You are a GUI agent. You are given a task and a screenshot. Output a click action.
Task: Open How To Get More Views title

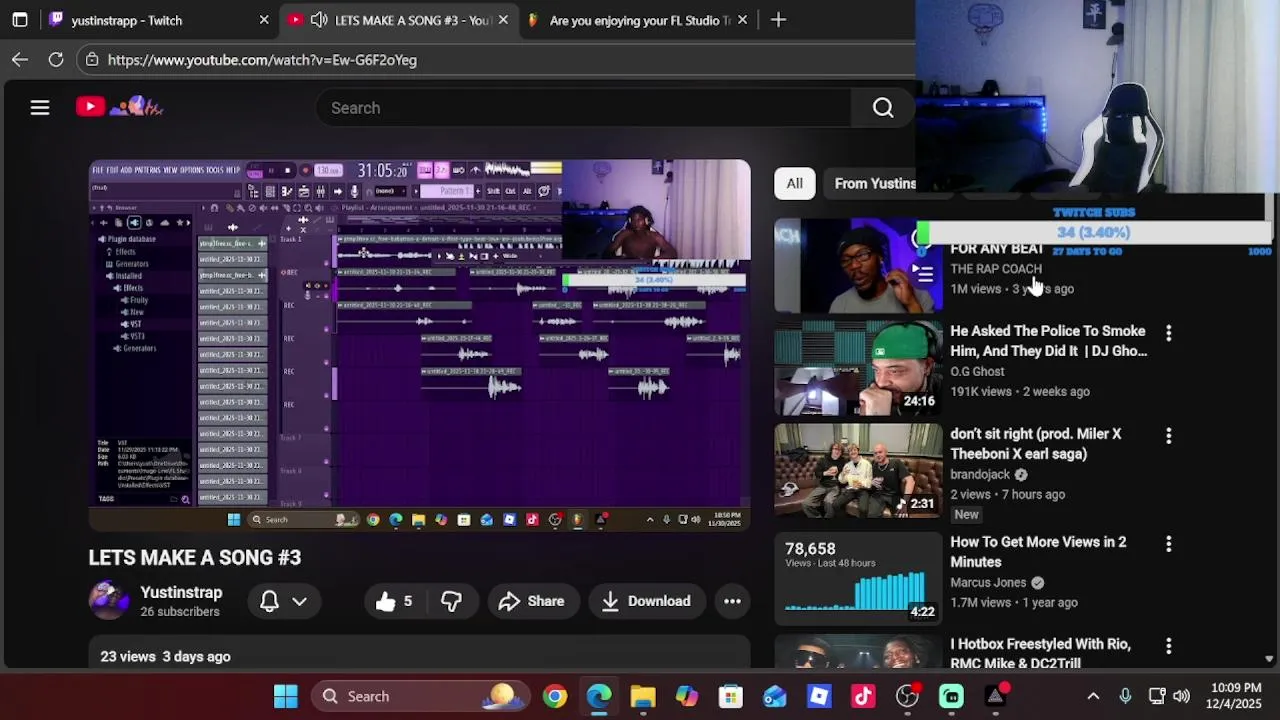(1038, 552)
